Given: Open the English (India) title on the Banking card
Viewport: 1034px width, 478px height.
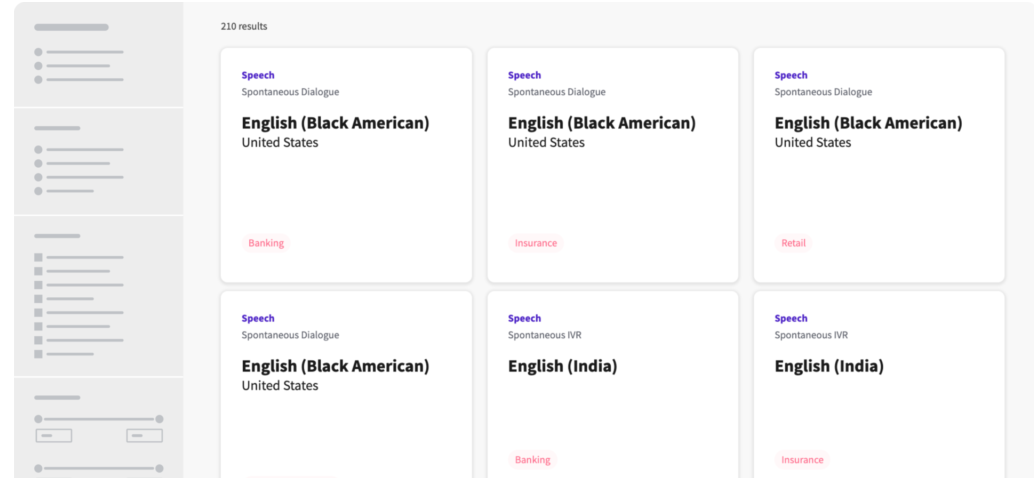Looking at the screenshot, I should 562,367.
